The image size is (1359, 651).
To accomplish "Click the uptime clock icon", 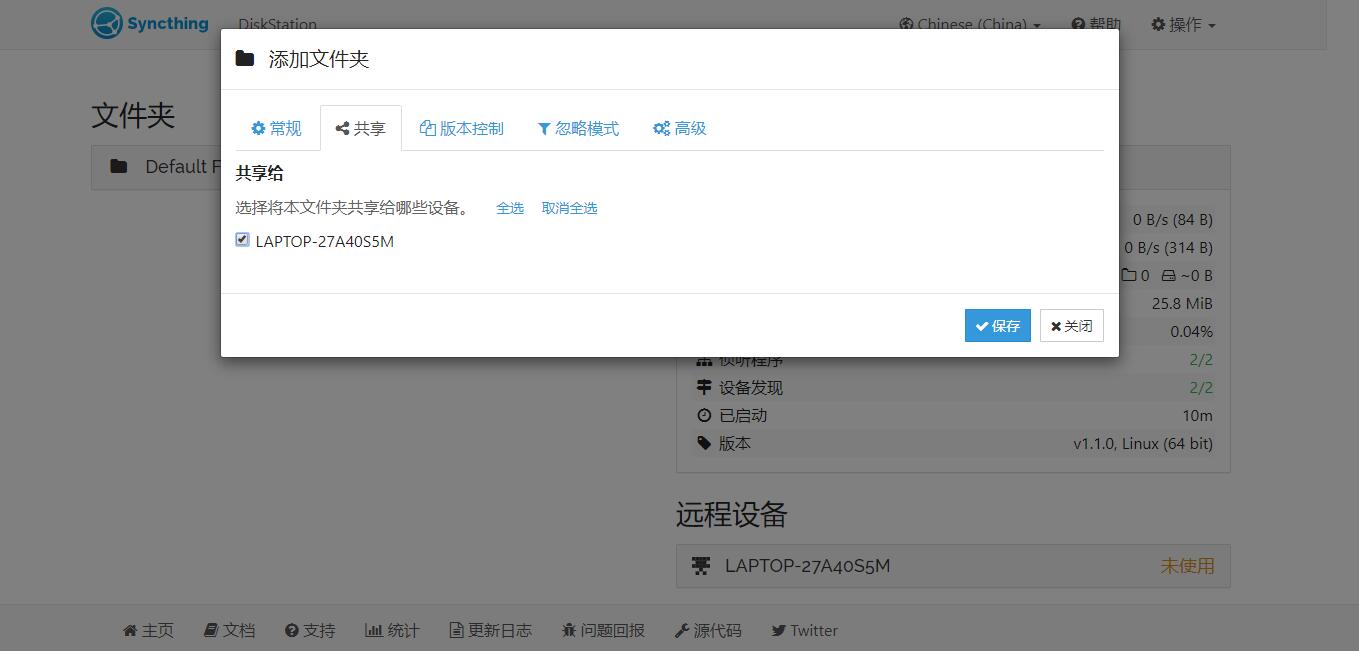I will tap(704, 415).
